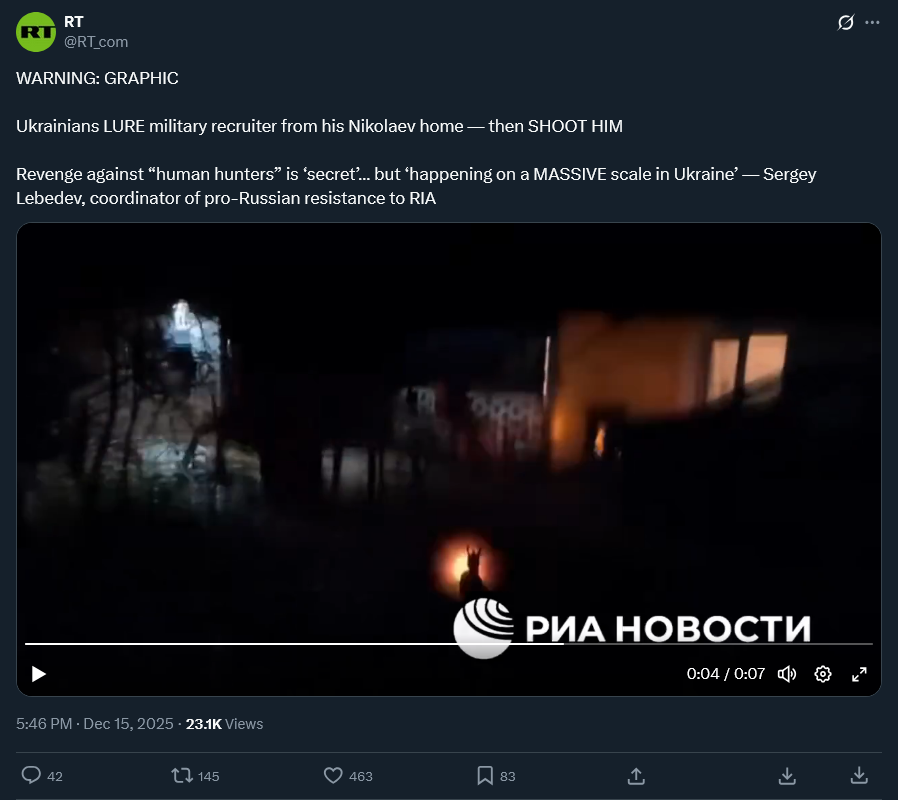Repost using the retweet icon
The image size is (898, 800).
click(182, 775)
